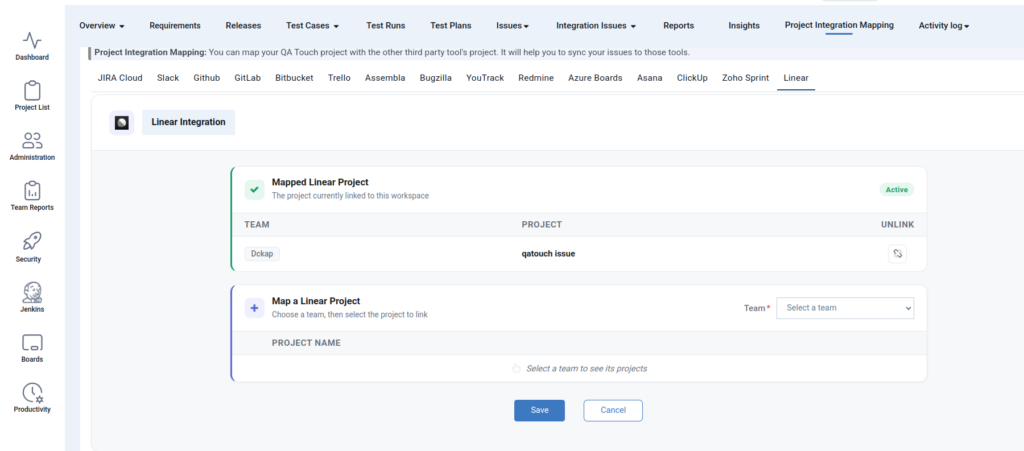Switch to the Bitbucket tab
This screenshot has width=1024, height=451.
tap(294, 78)
